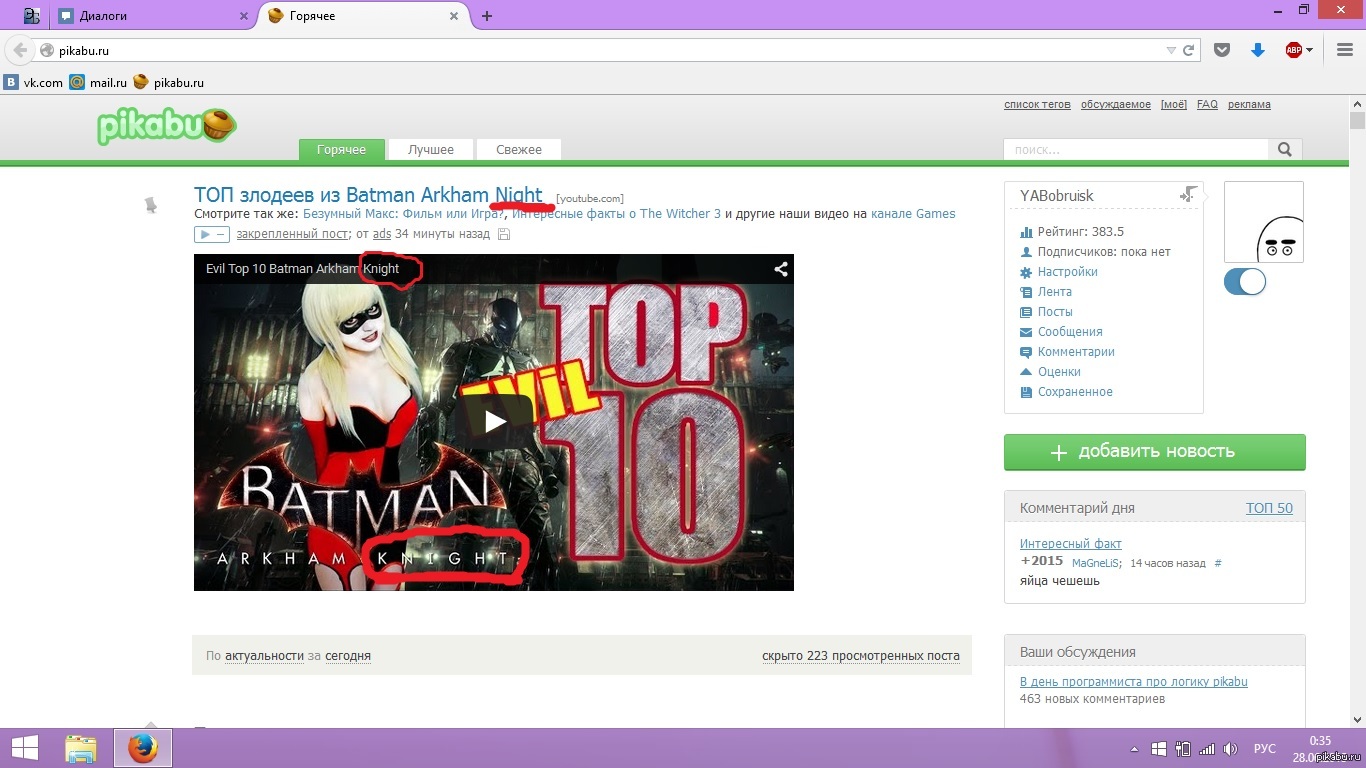1366x768 pixels.
Task: Open the Интересный факт comment link
Action: point(1071,544)
